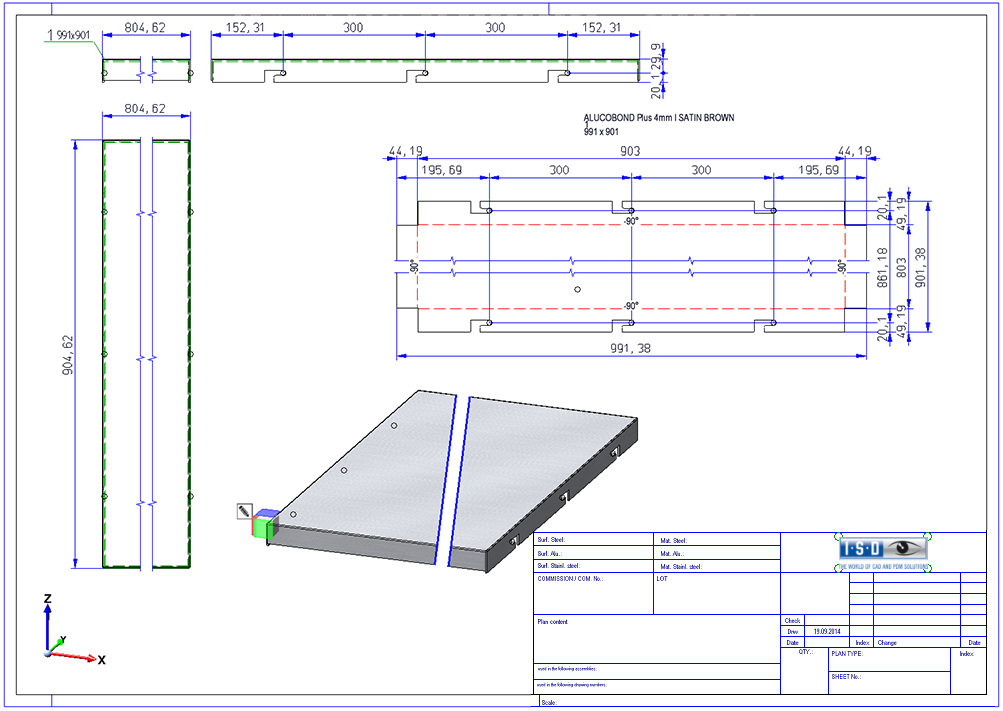The image size is (1003, 711).
Task: Select the left 152,31 dimension in the top view
Action: pyautogui.click(x=246, y=27)
